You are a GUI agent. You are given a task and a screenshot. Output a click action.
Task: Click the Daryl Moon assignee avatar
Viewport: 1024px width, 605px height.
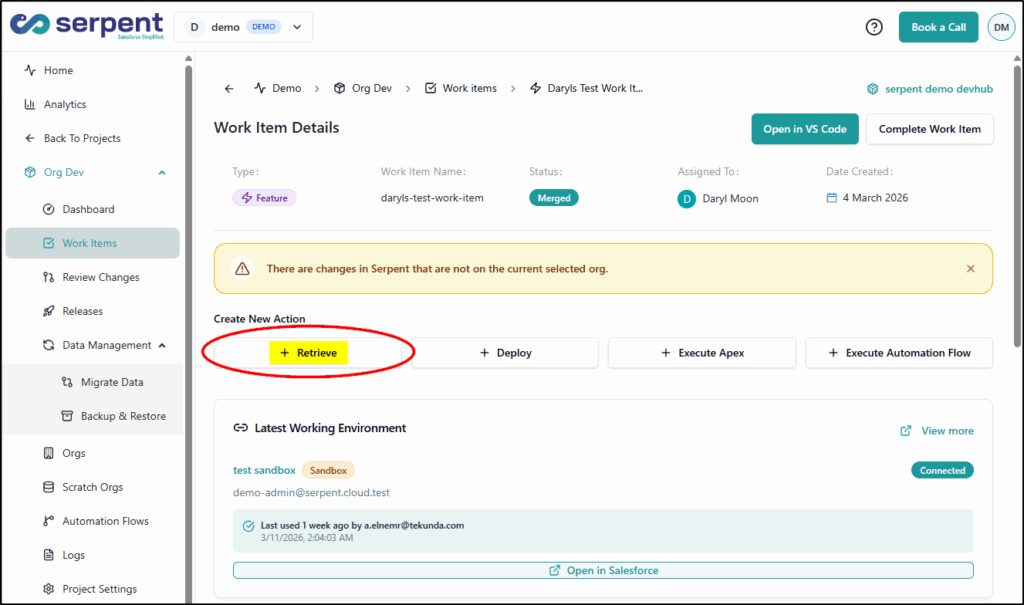click(x=687, y=199)
